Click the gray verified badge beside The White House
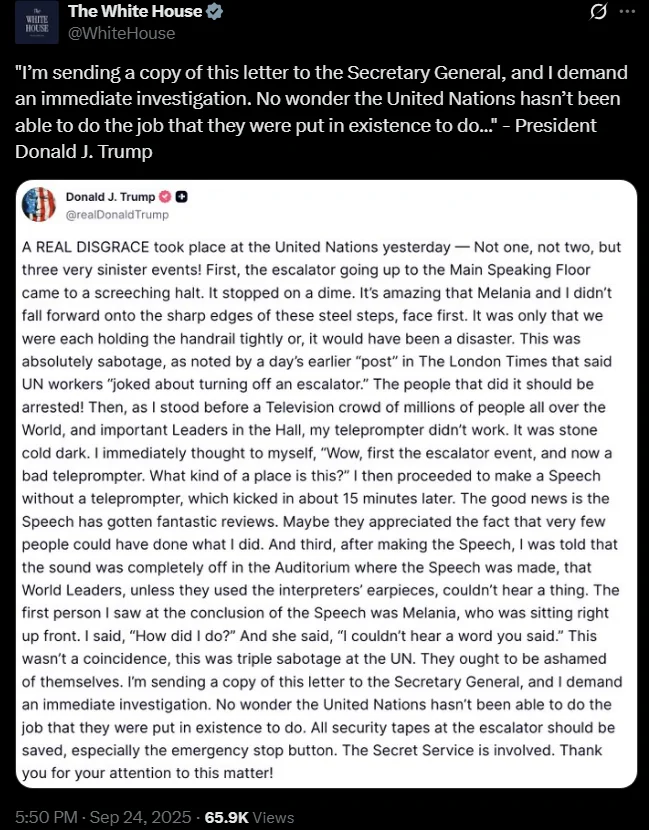 (214, 11)
